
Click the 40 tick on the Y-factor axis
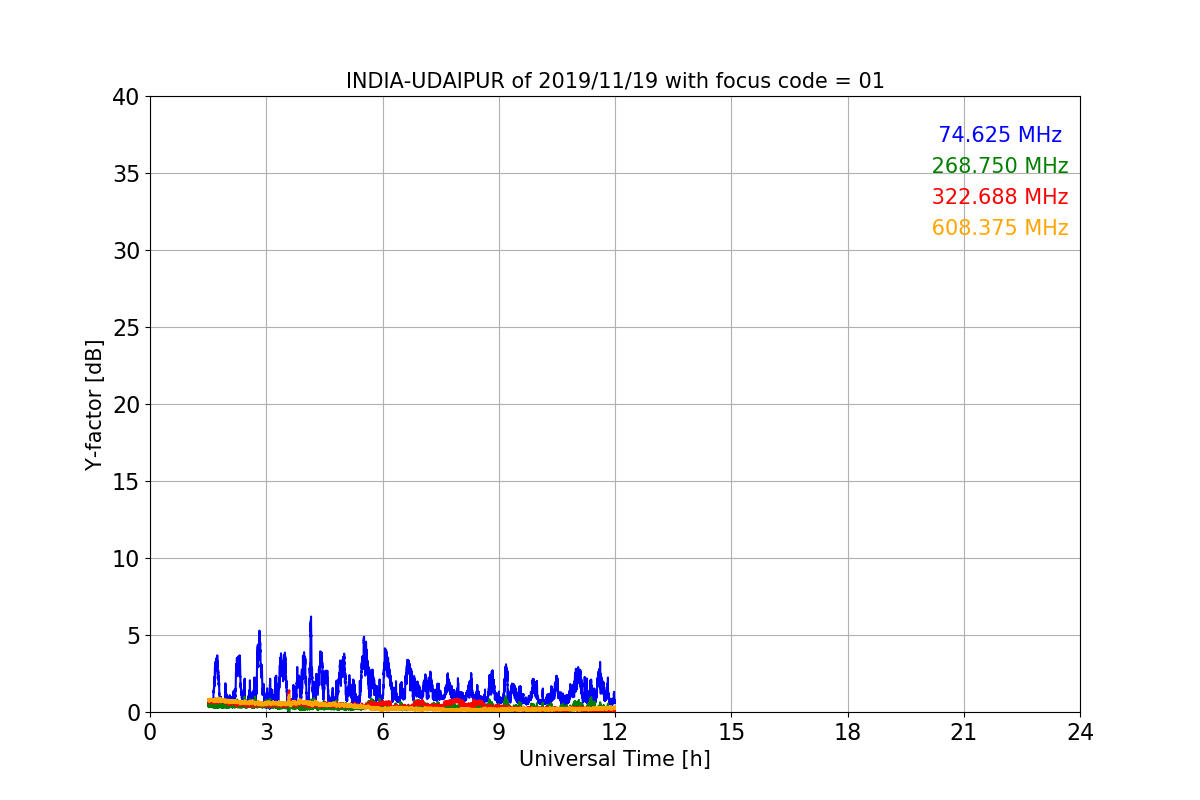(125, 97)
